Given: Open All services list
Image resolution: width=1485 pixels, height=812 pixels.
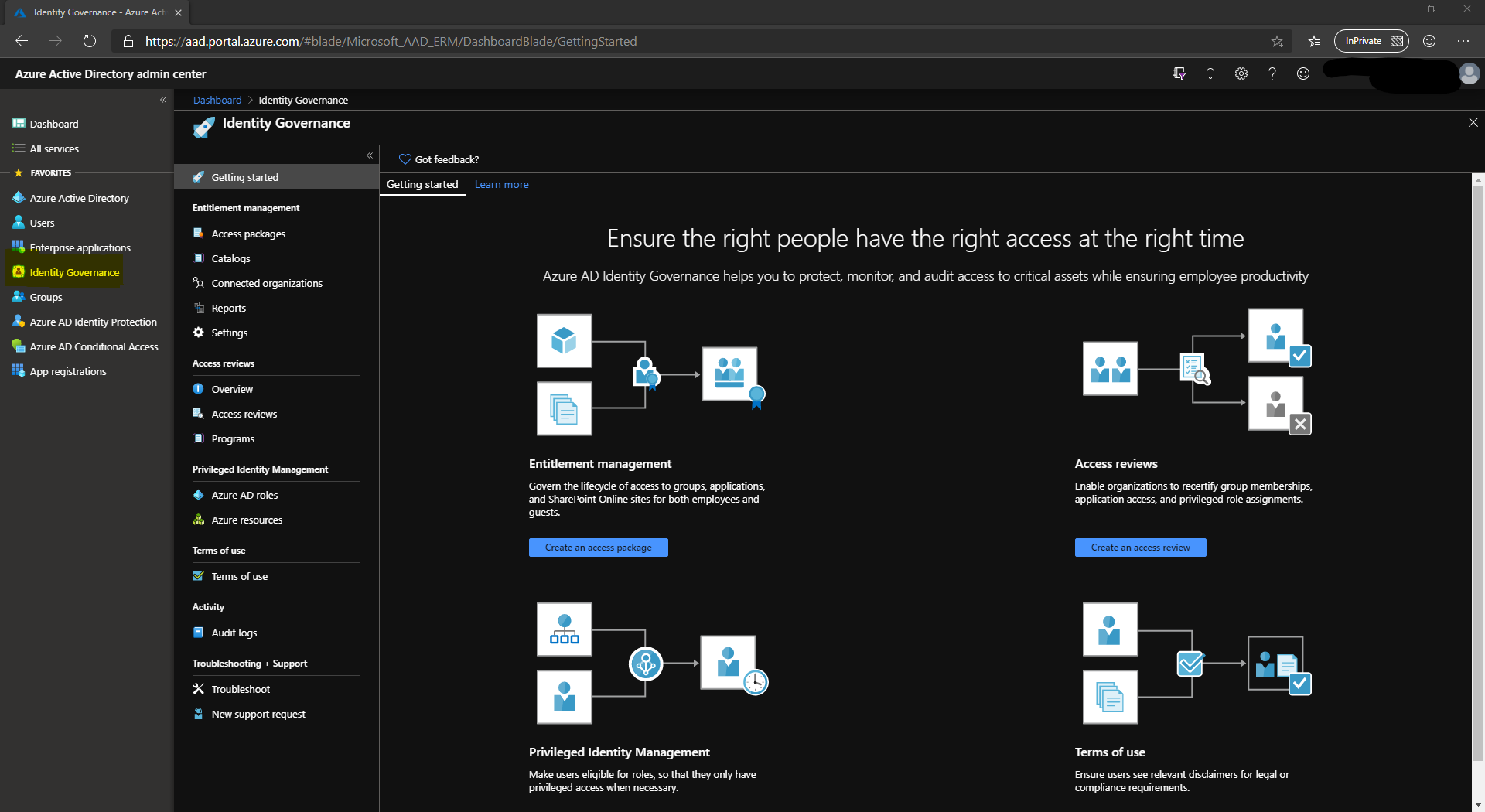Looking at the screenshot, I should click(x=45, y=148).
